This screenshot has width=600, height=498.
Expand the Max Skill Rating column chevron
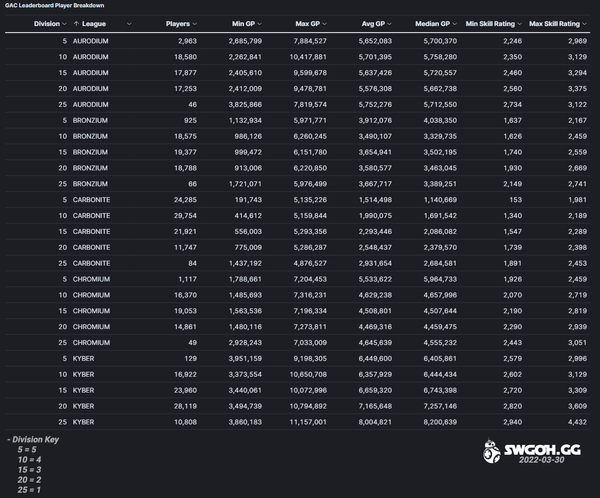click(585, 23)
